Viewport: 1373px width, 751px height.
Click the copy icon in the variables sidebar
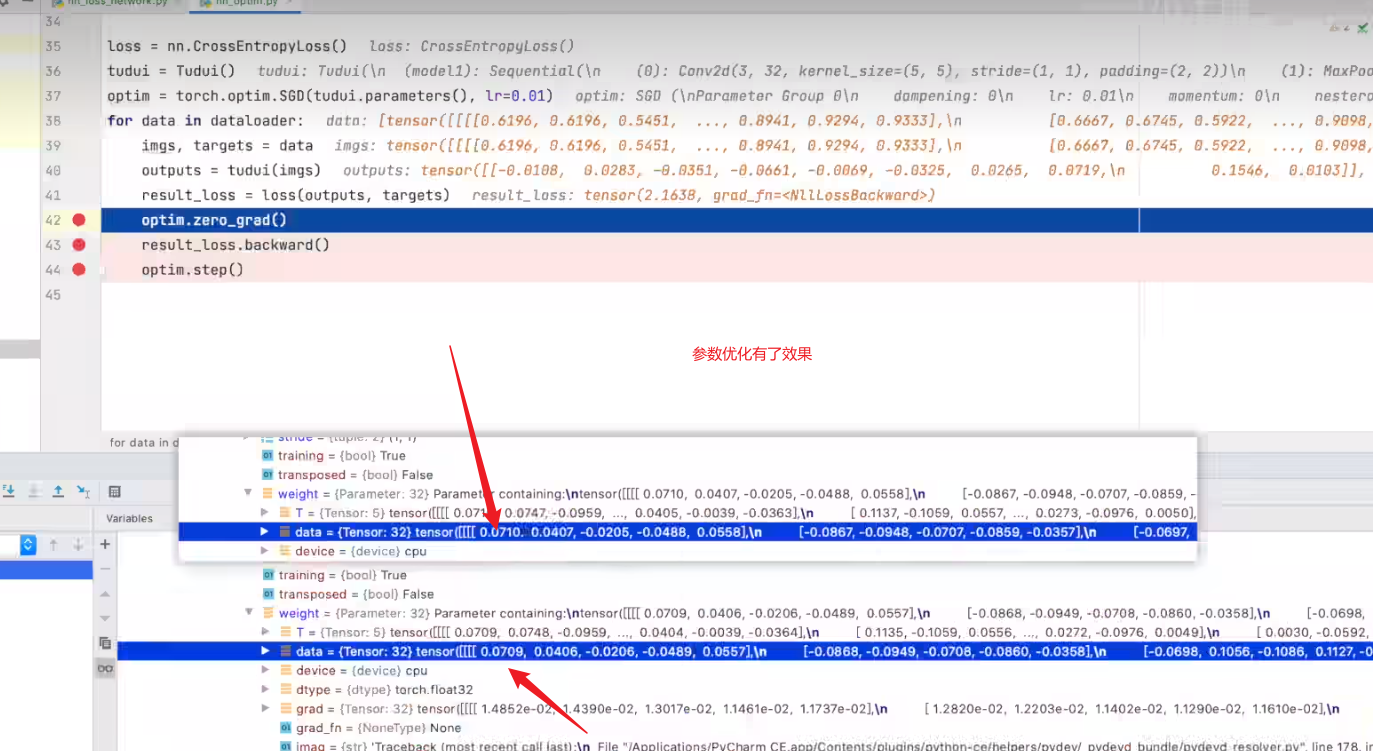tap(105, 643)
